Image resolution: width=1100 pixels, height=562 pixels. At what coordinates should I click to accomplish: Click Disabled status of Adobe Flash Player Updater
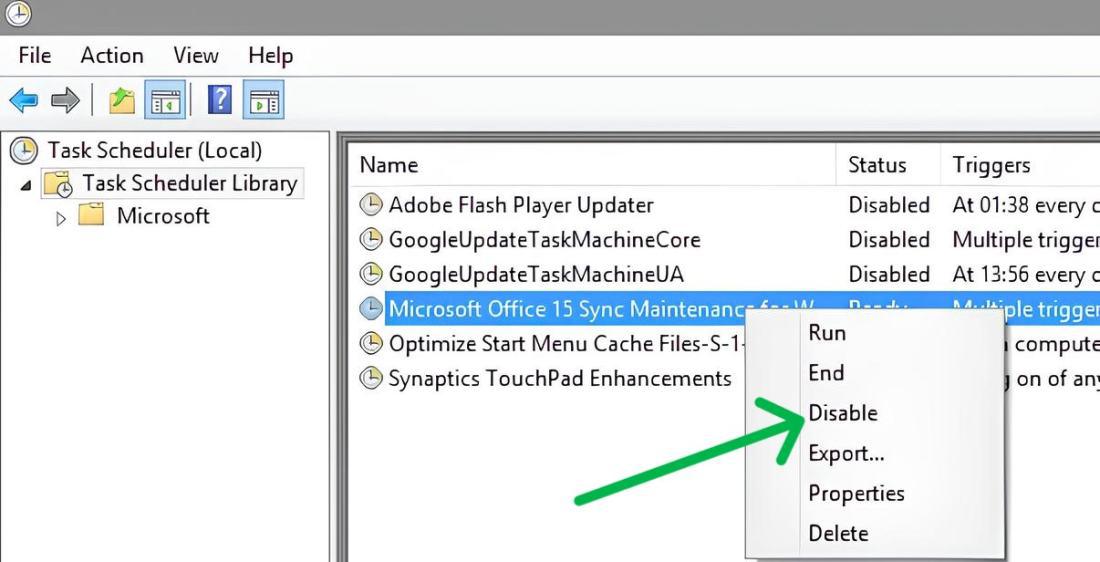pyautogui.click(x=889, y=205)
